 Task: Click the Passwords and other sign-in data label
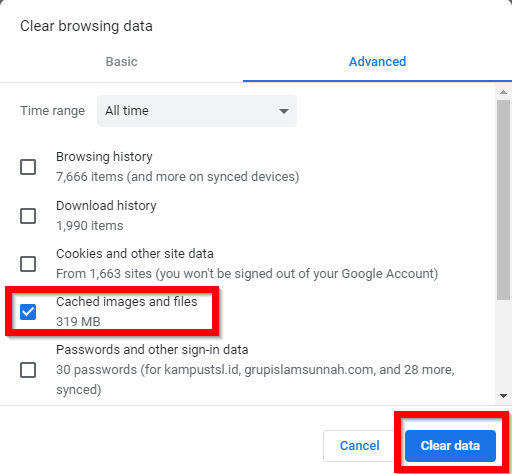(x=152, y=350)
